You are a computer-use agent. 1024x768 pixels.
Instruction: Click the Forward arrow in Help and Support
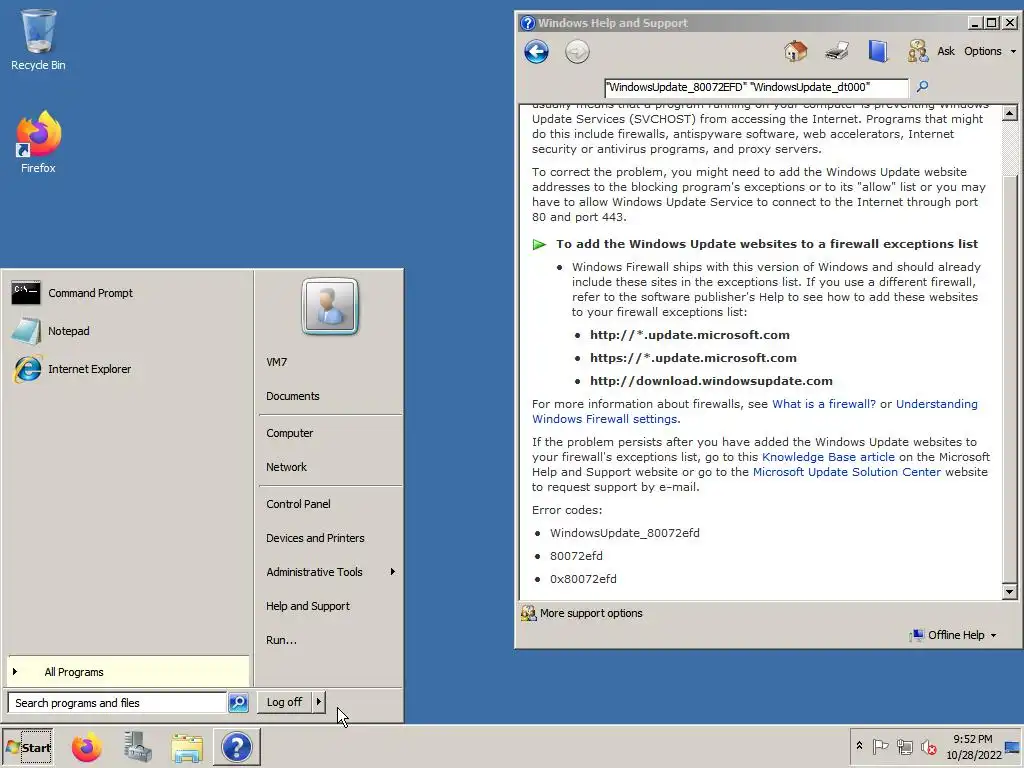tap(577, 52)
